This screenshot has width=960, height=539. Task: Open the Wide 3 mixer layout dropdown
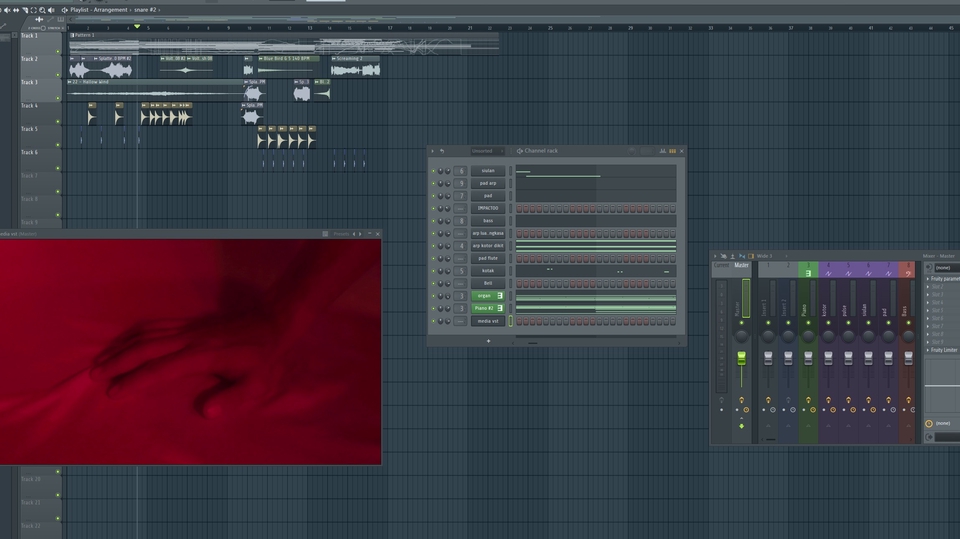coord(773,256)
